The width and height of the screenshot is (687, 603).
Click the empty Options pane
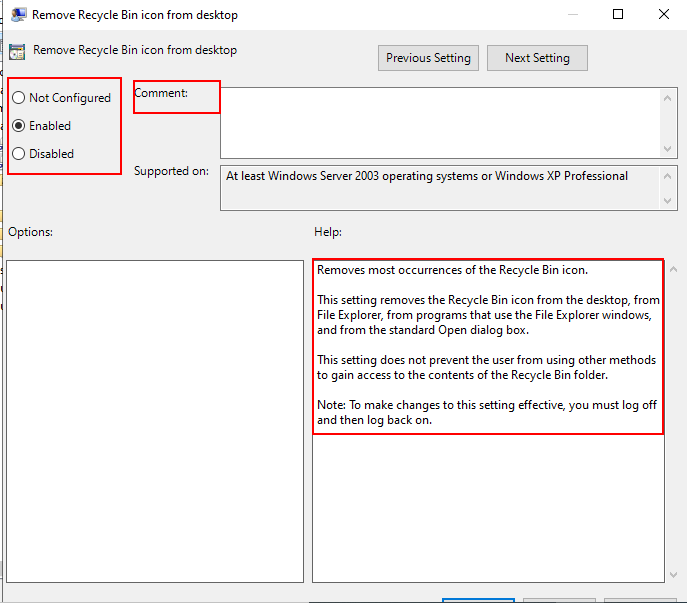(x=155, y=421)
